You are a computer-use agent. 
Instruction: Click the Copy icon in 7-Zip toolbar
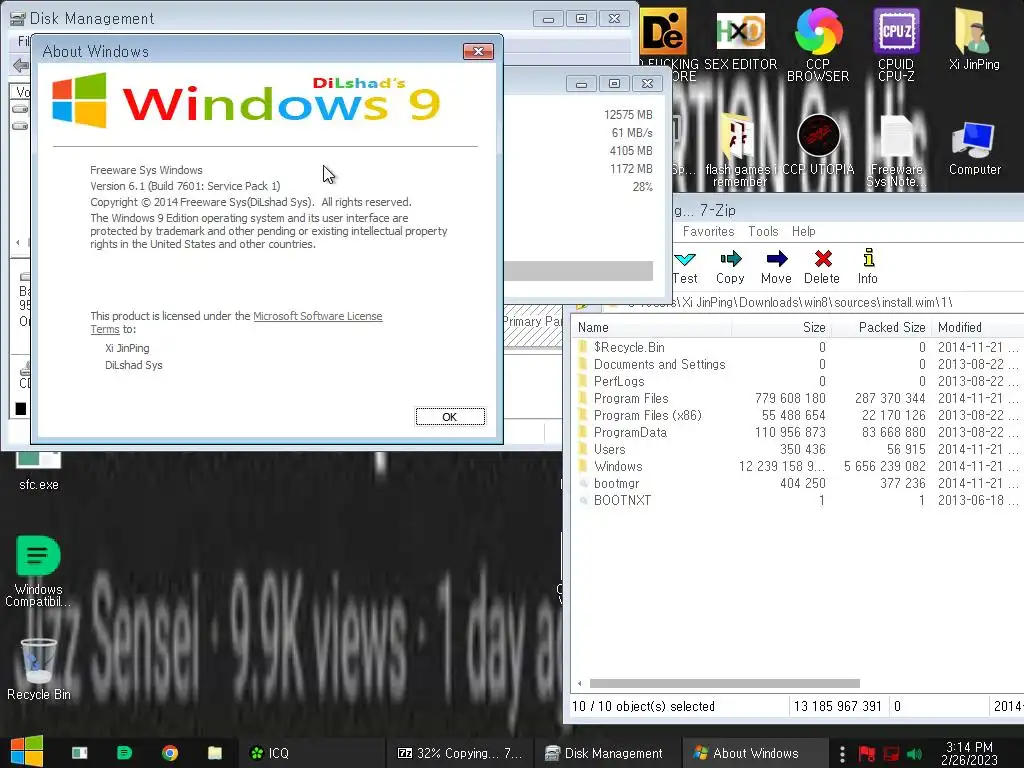[730, 267]
